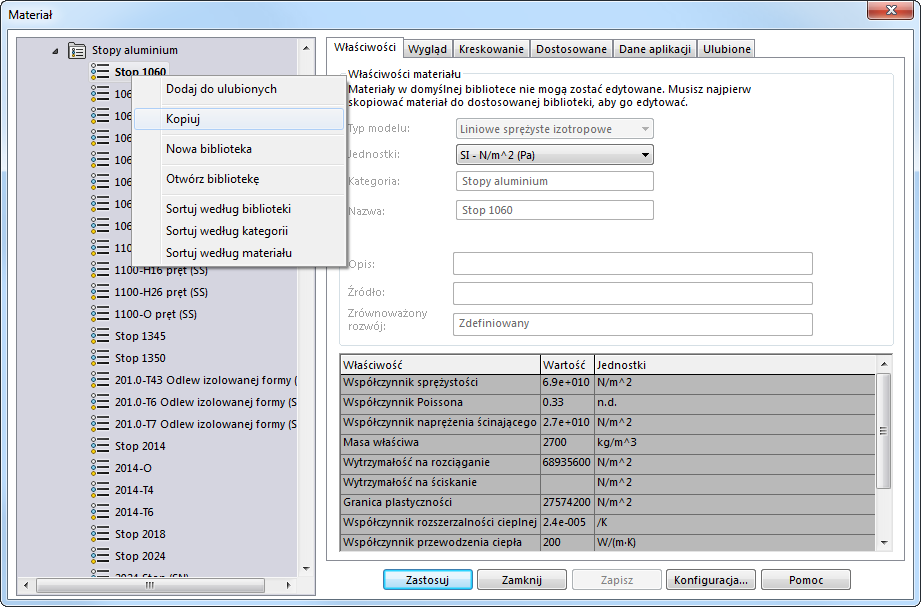Click the icon next to 1100-O pręt (SS)

99,314
